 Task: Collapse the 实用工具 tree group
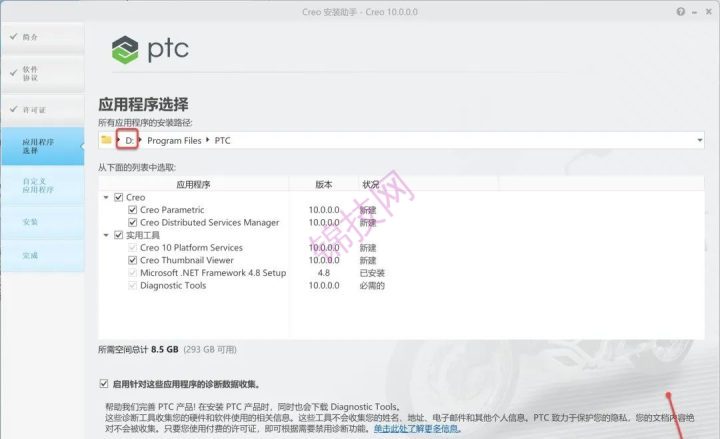click(x=106, y=235)
